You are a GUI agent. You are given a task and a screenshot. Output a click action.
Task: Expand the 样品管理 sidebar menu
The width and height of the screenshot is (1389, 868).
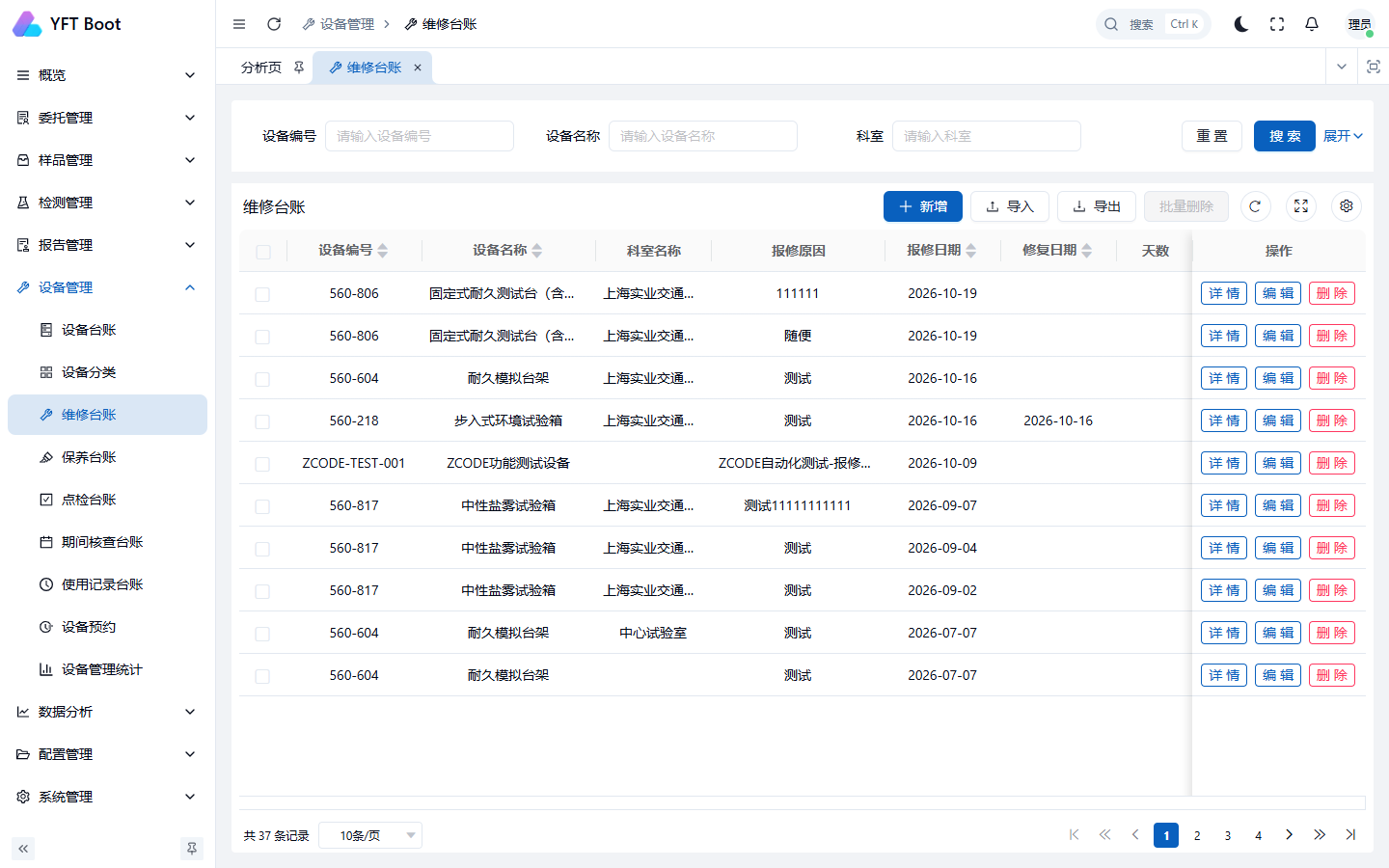pyautogui.click(x=107, y=160)
